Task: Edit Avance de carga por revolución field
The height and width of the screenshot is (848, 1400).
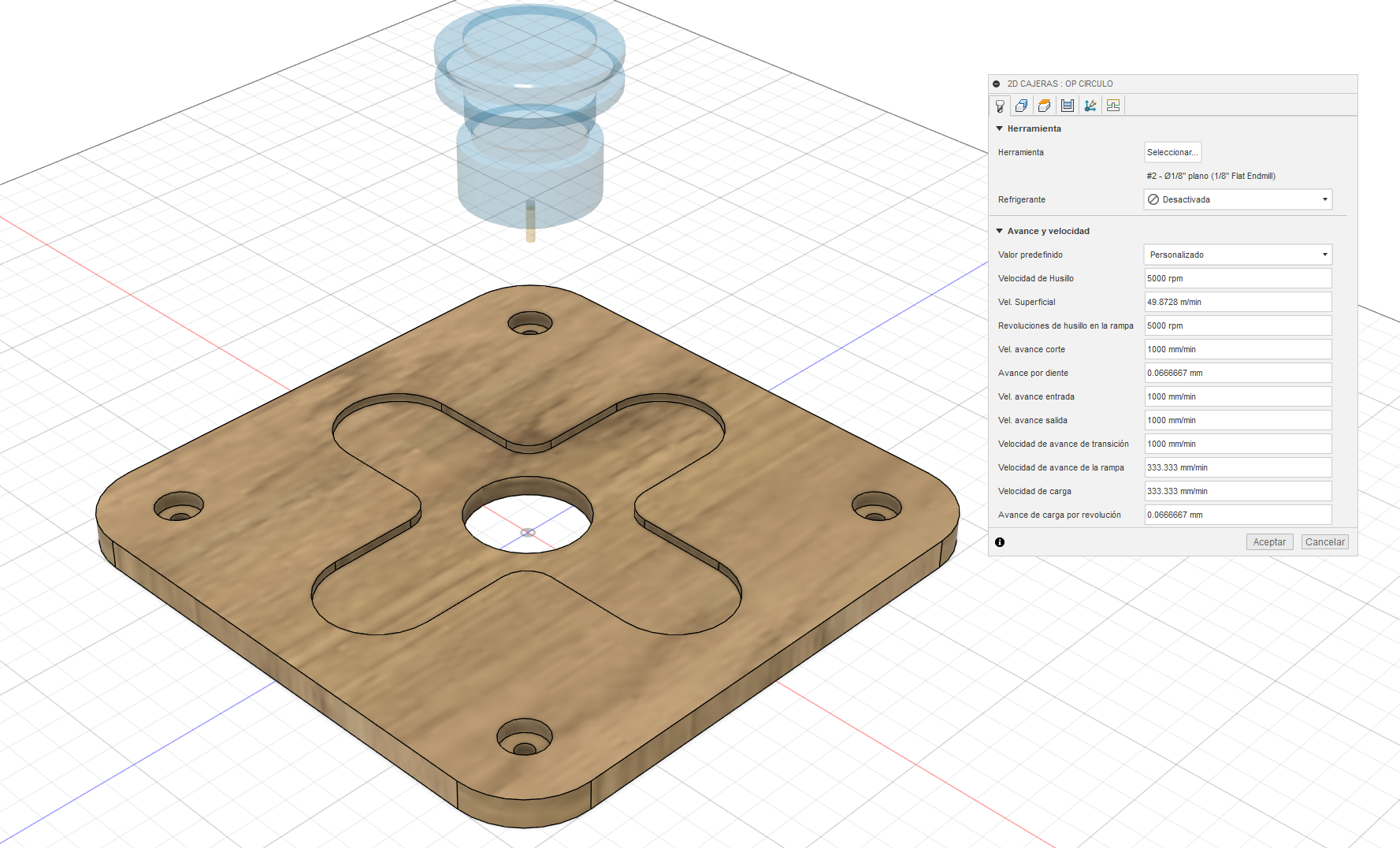Action: [x=1238, y=515]
